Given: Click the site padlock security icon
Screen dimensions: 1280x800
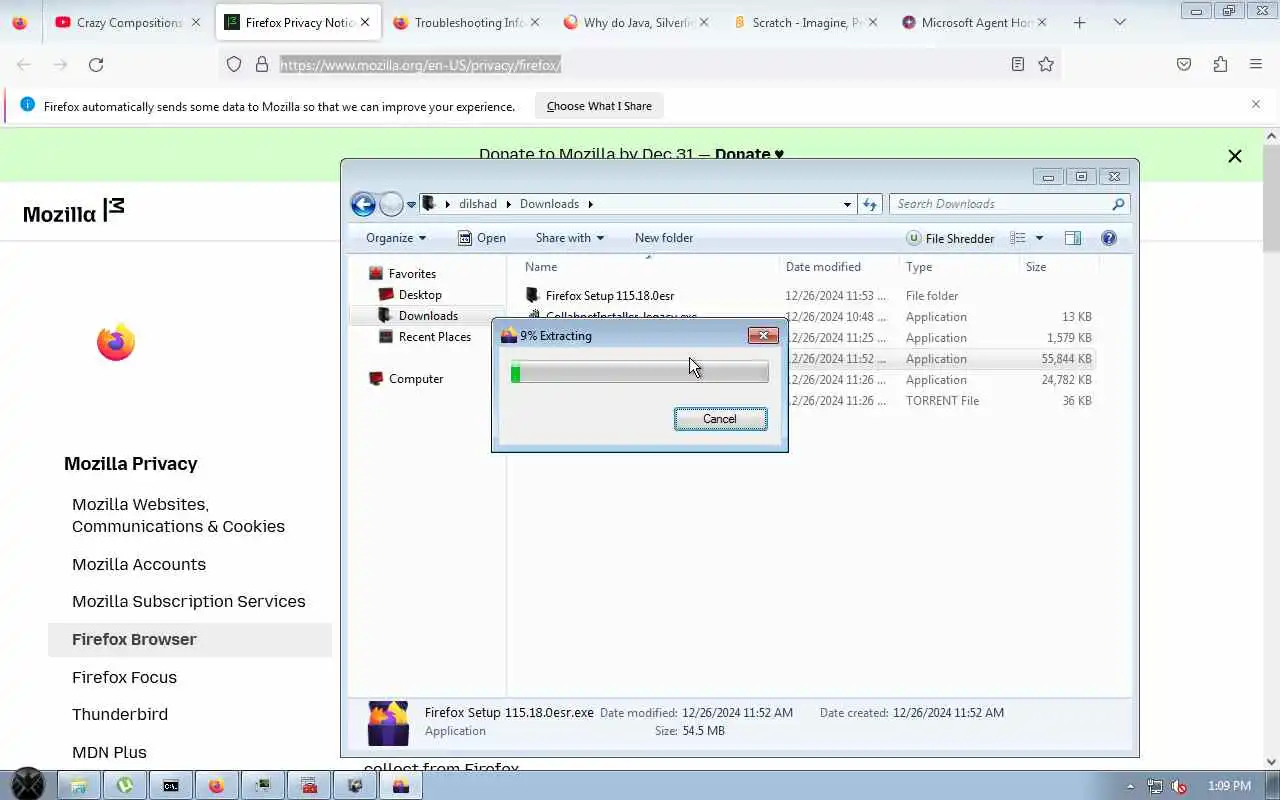Looking at the screenshot, I should pyautogui.click(x=262, y=64).
